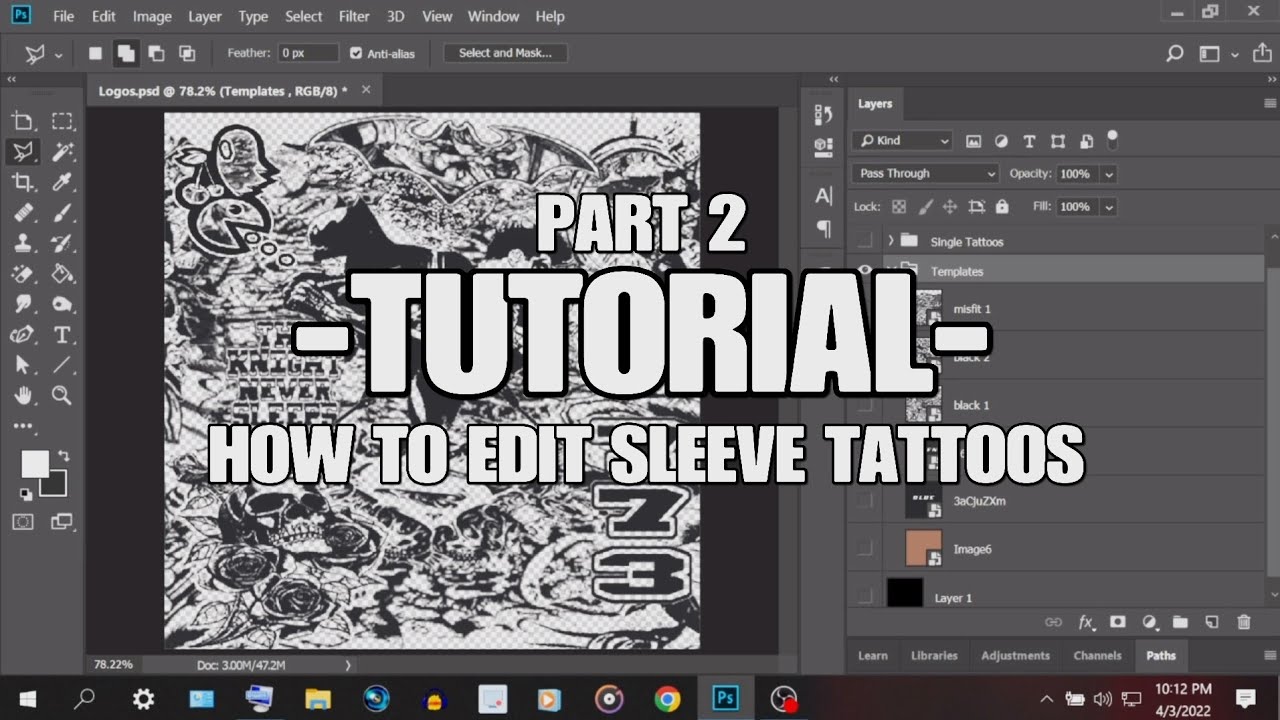This screenshot has width=1280, height=720.
Task: Select the Smudge tool
Action: pos(22,304)
